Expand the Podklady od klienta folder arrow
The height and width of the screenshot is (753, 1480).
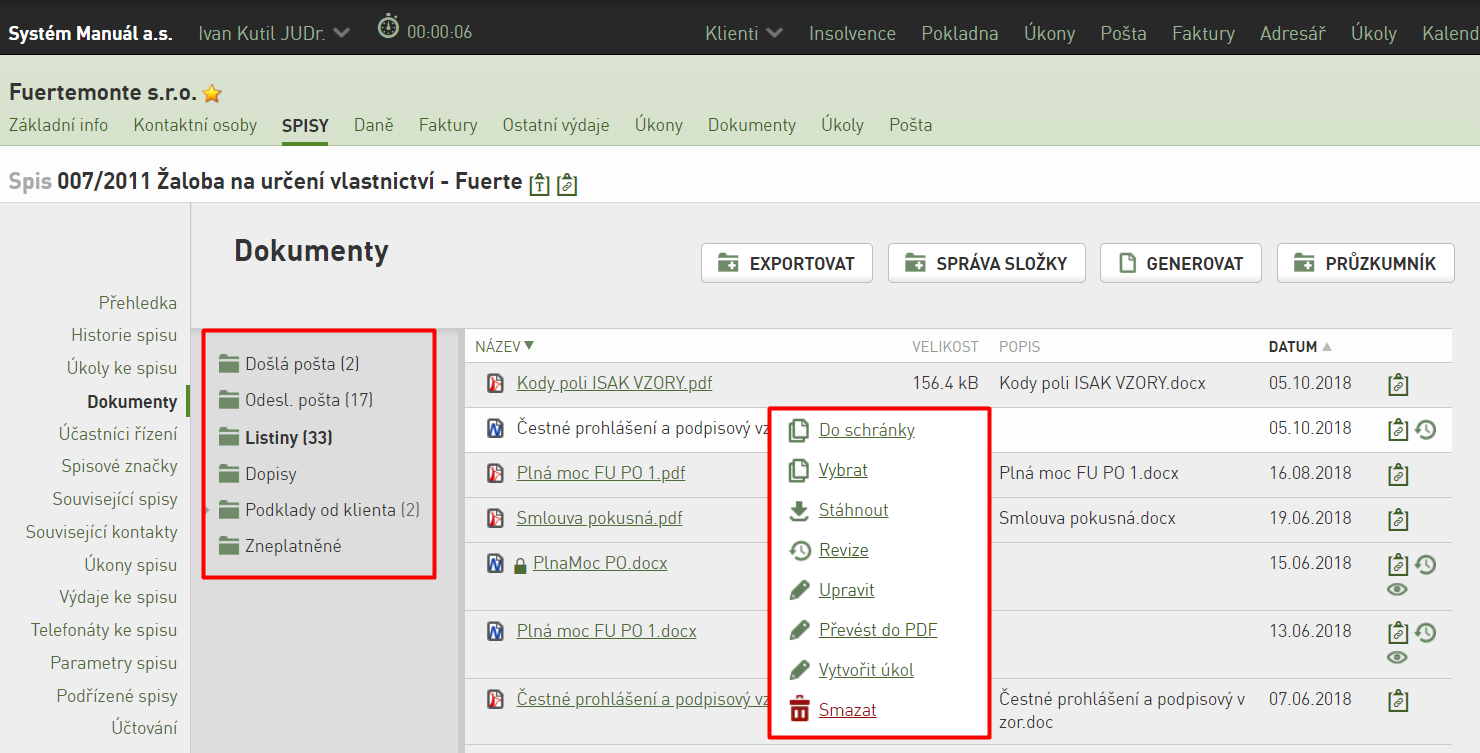coord(208,510)
